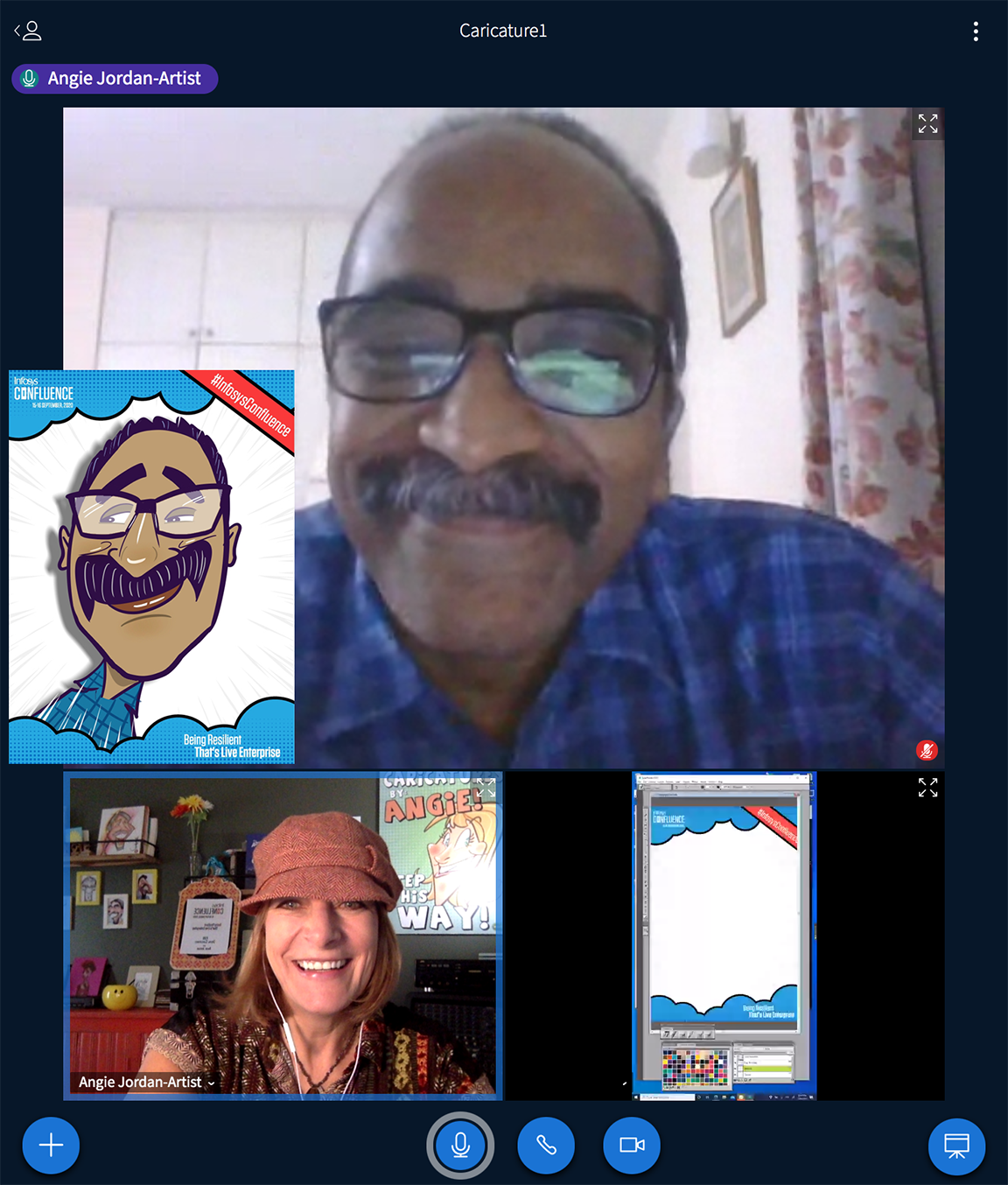The height and width of the screenshot is (1185, 1008).
Task: Expand the chevron beside Angie Jordan-Artist name
Action: point(211,1083)
